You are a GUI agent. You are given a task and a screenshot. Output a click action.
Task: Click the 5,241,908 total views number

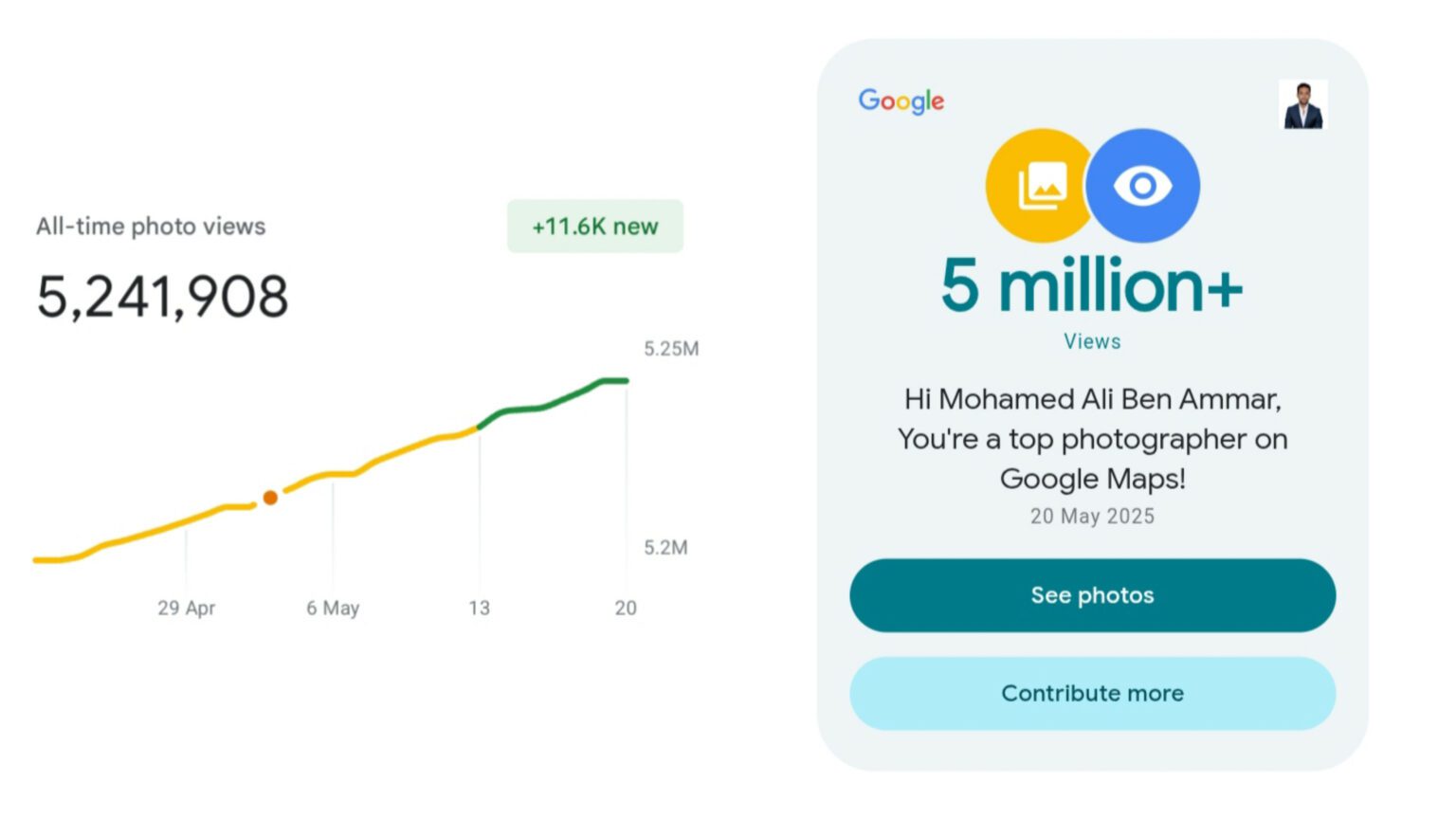162,297
